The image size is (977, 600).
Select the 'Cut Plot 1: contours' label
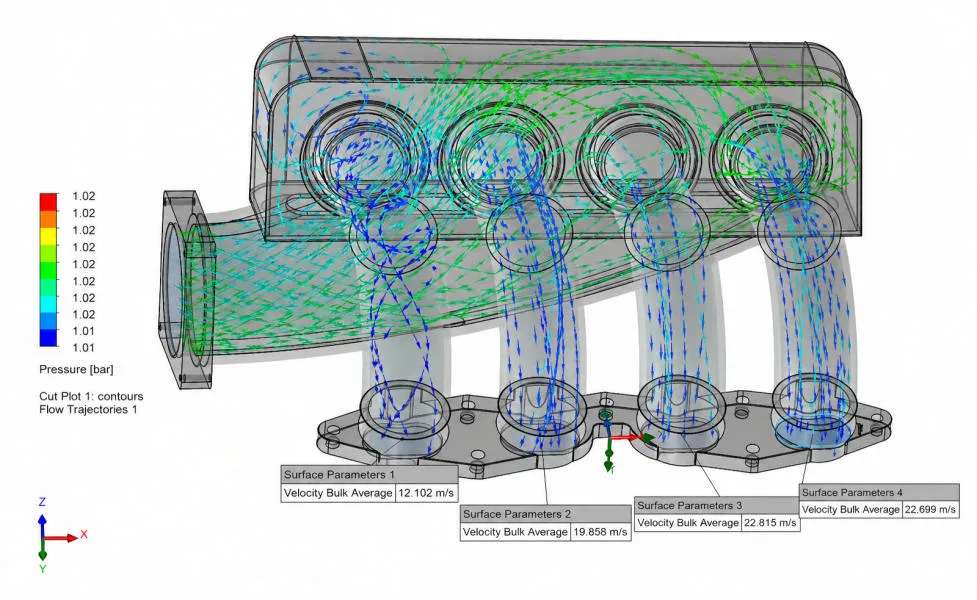tap(91, 396)
